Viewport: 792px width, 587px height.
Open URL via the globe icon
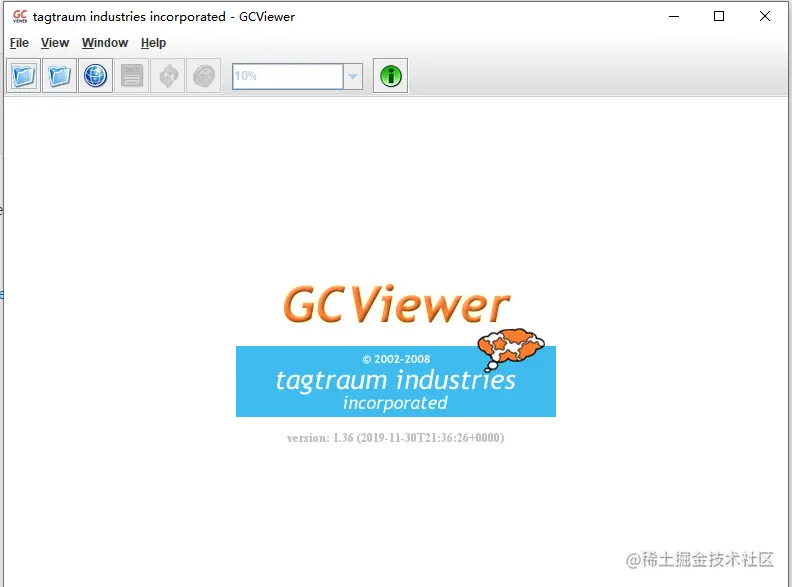coord(95,76)
